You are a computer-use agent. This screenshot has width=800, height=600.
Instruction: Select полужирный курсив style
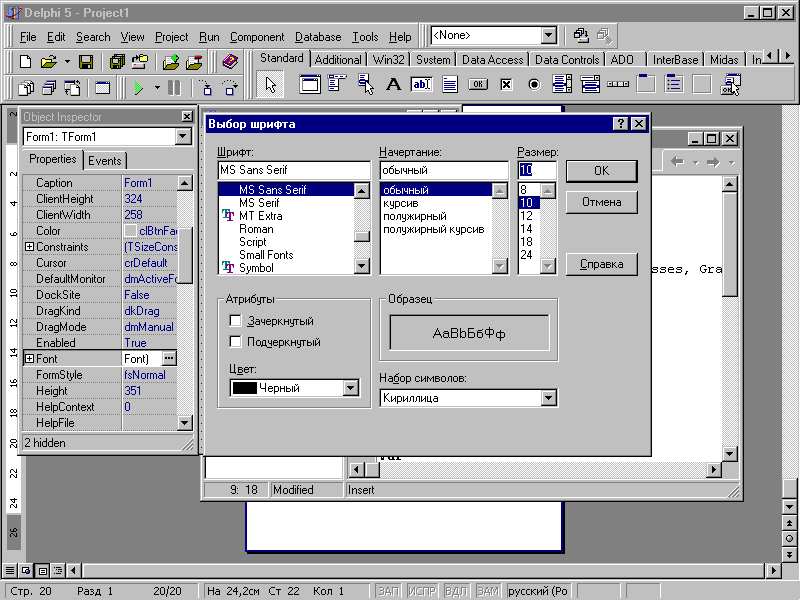pos(434,229)
